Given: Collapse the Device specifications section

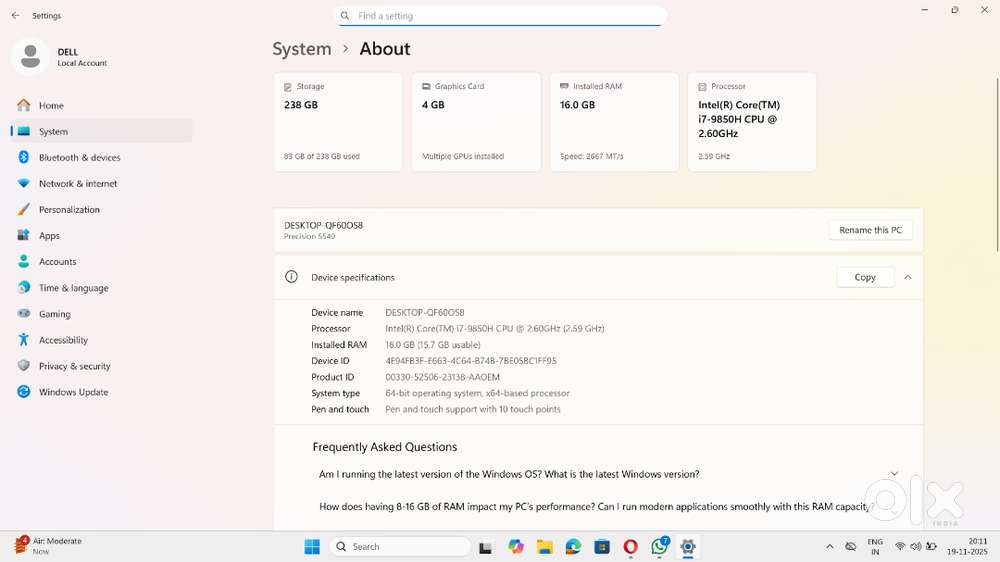Looking at the screenshot, I should pyautogui.click(x=908, y=277).
